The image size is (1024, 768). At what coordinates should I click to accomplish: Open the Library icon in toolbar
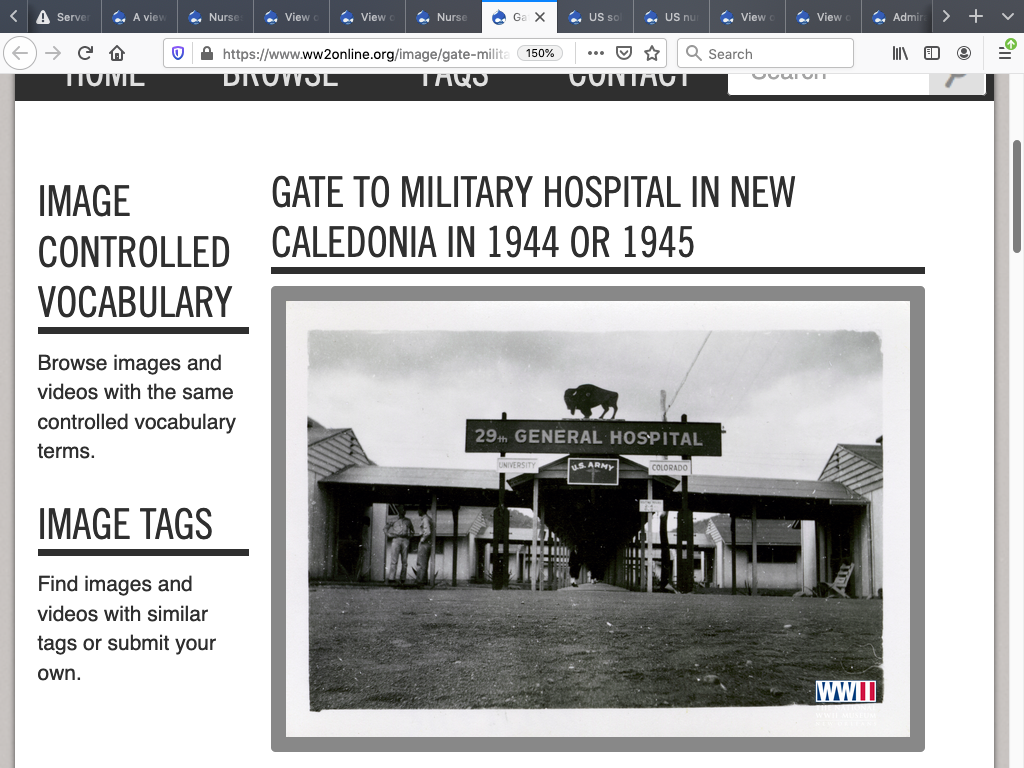(900, 54)
